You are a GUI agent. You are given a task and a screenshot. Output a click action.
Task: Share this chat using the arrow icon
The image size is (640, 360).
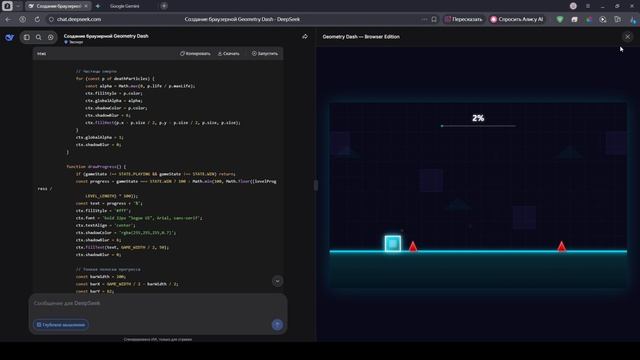305,37
